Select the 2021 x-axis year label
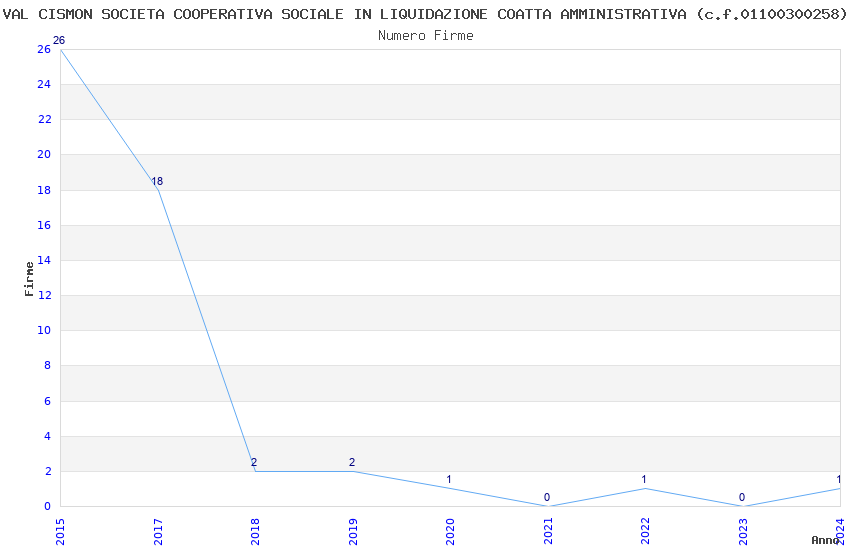The width and height of the screenshot is (850, 550). (x=548, y=532)
